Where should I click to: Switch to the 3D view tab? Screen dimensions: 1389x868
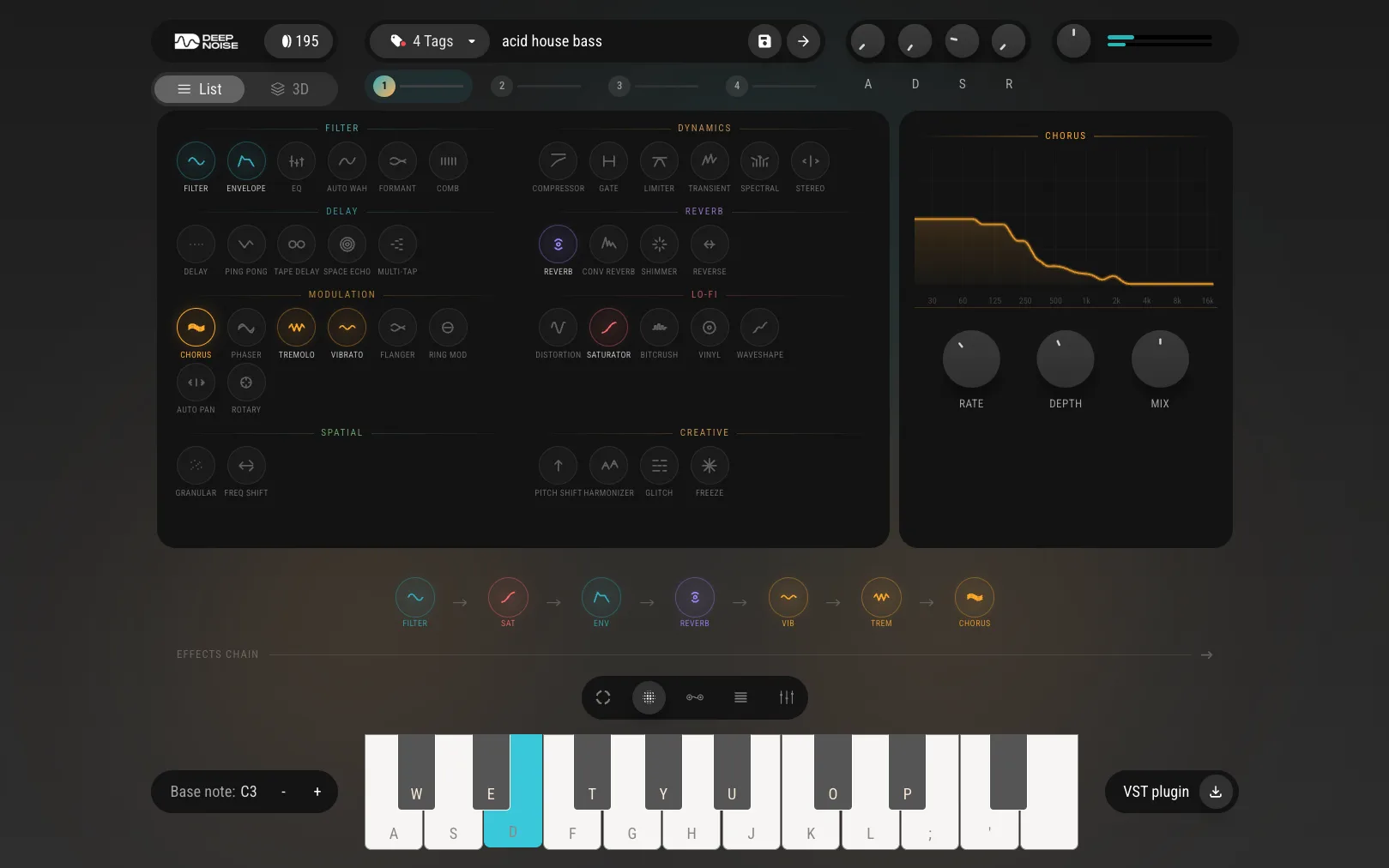pos(290,89)
